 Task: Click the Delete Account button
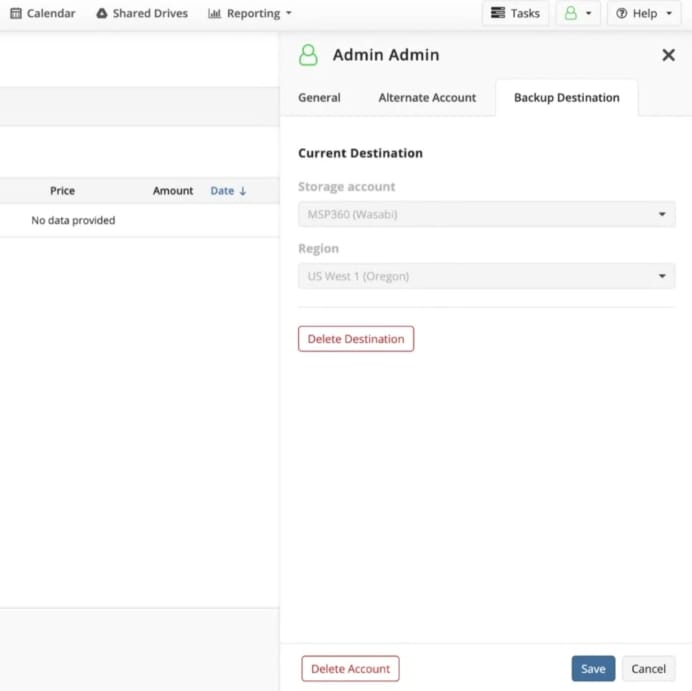(350, 668)
